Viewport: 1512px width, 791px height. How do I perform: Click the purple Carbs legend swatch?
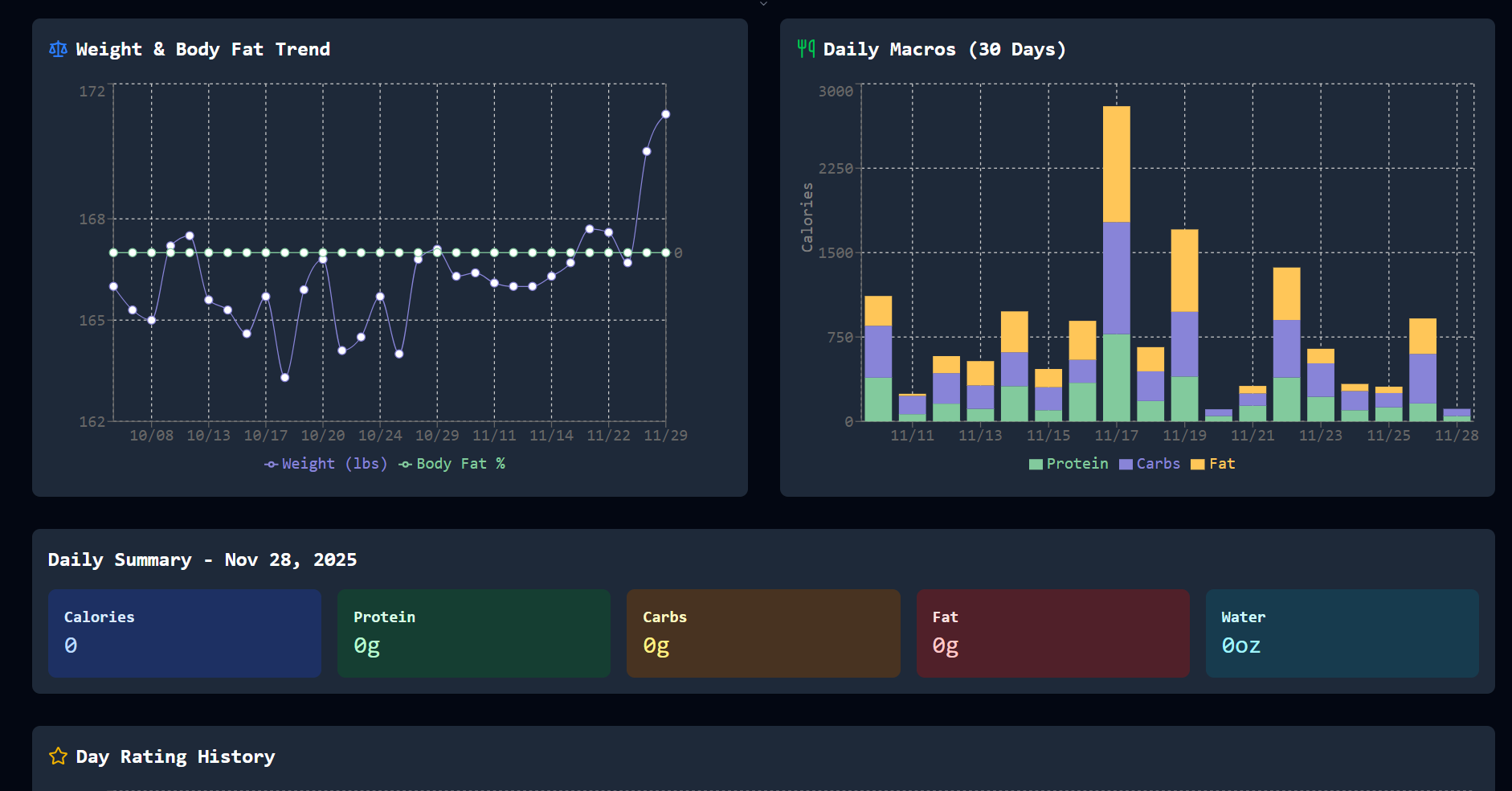click(x=1126, y=464)
